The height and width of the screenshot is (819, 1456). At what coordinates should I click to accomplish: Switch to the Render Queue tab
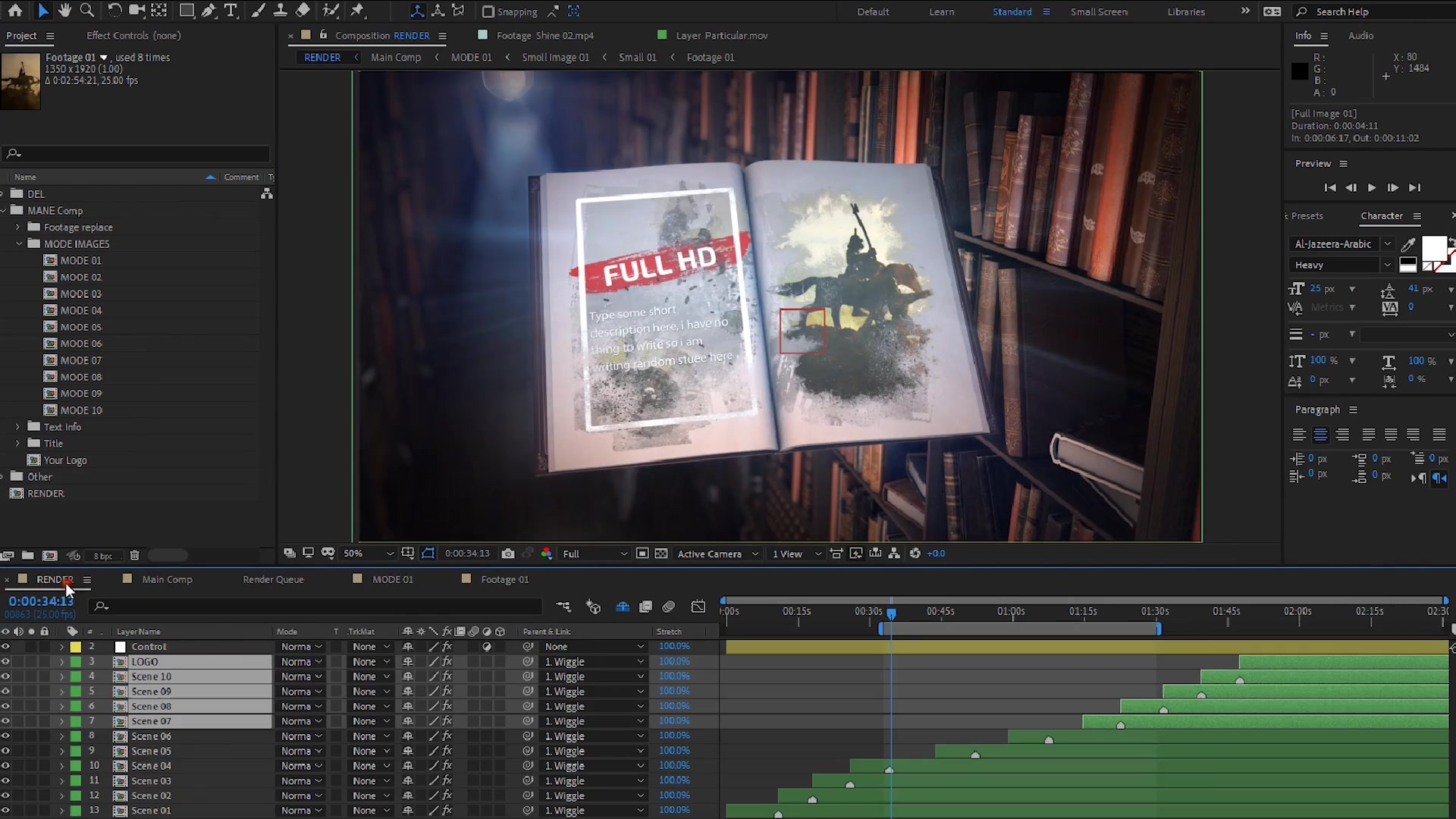tap(273, 579)
